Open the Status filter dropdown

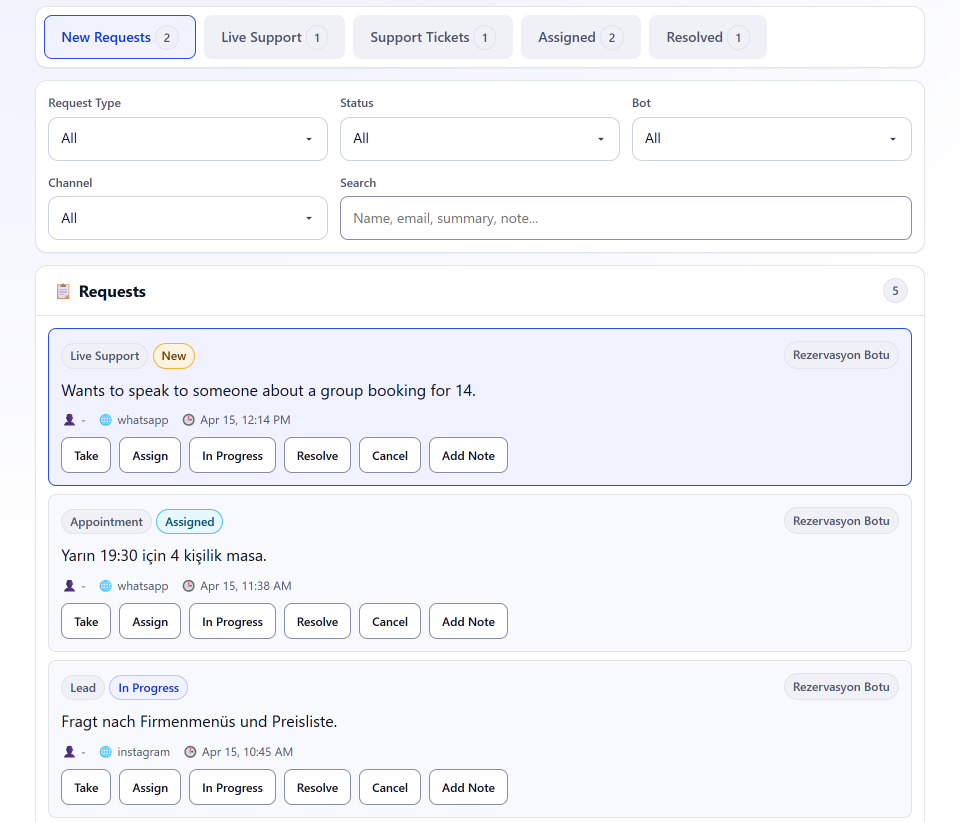point(479,139)
